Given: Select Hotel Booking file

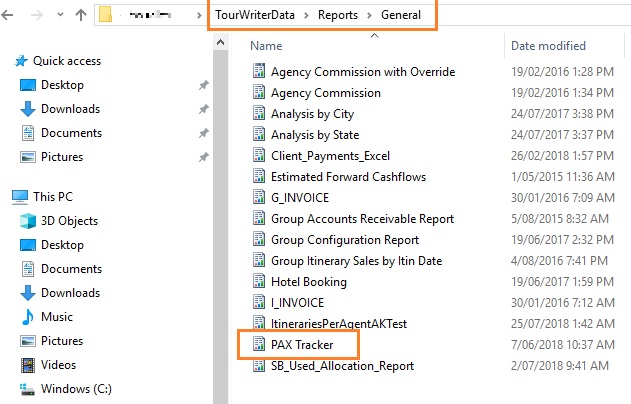Looking at the screenshot, I should 309,282.
